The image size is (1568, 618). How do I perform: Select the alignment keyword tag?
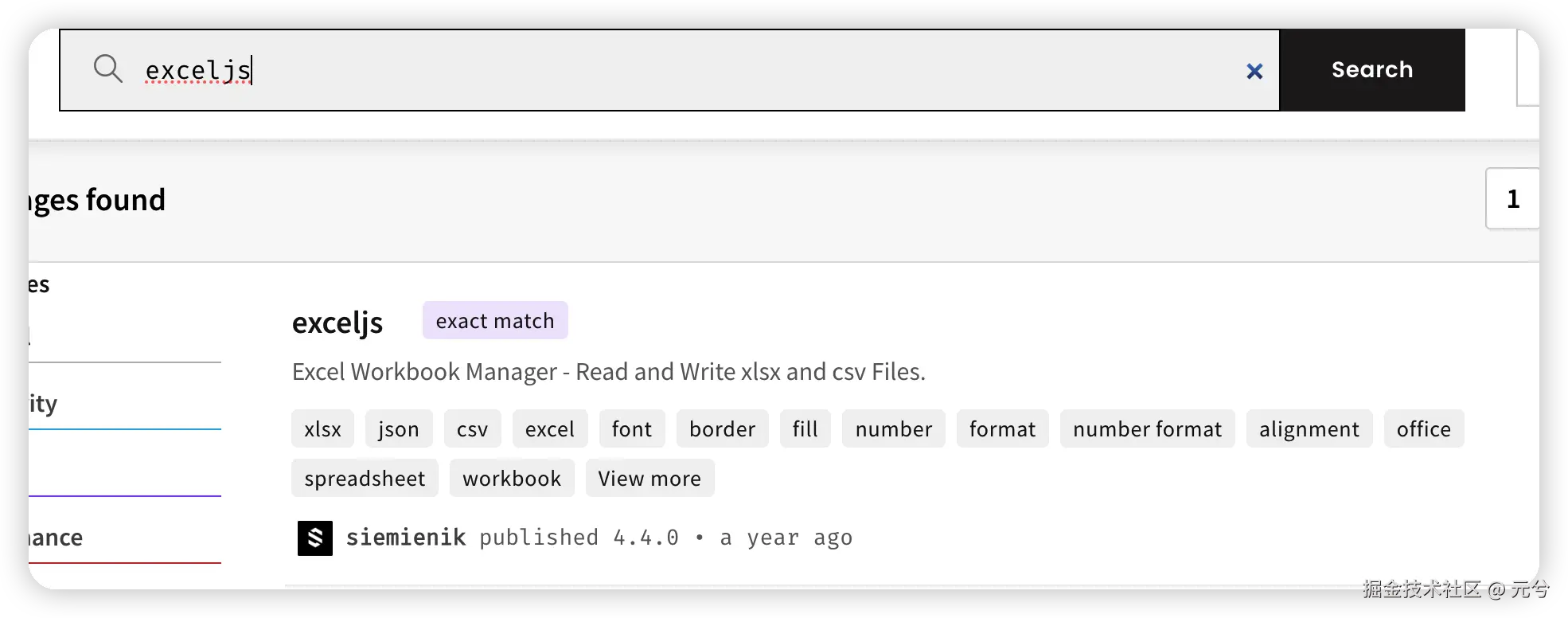1309,429
